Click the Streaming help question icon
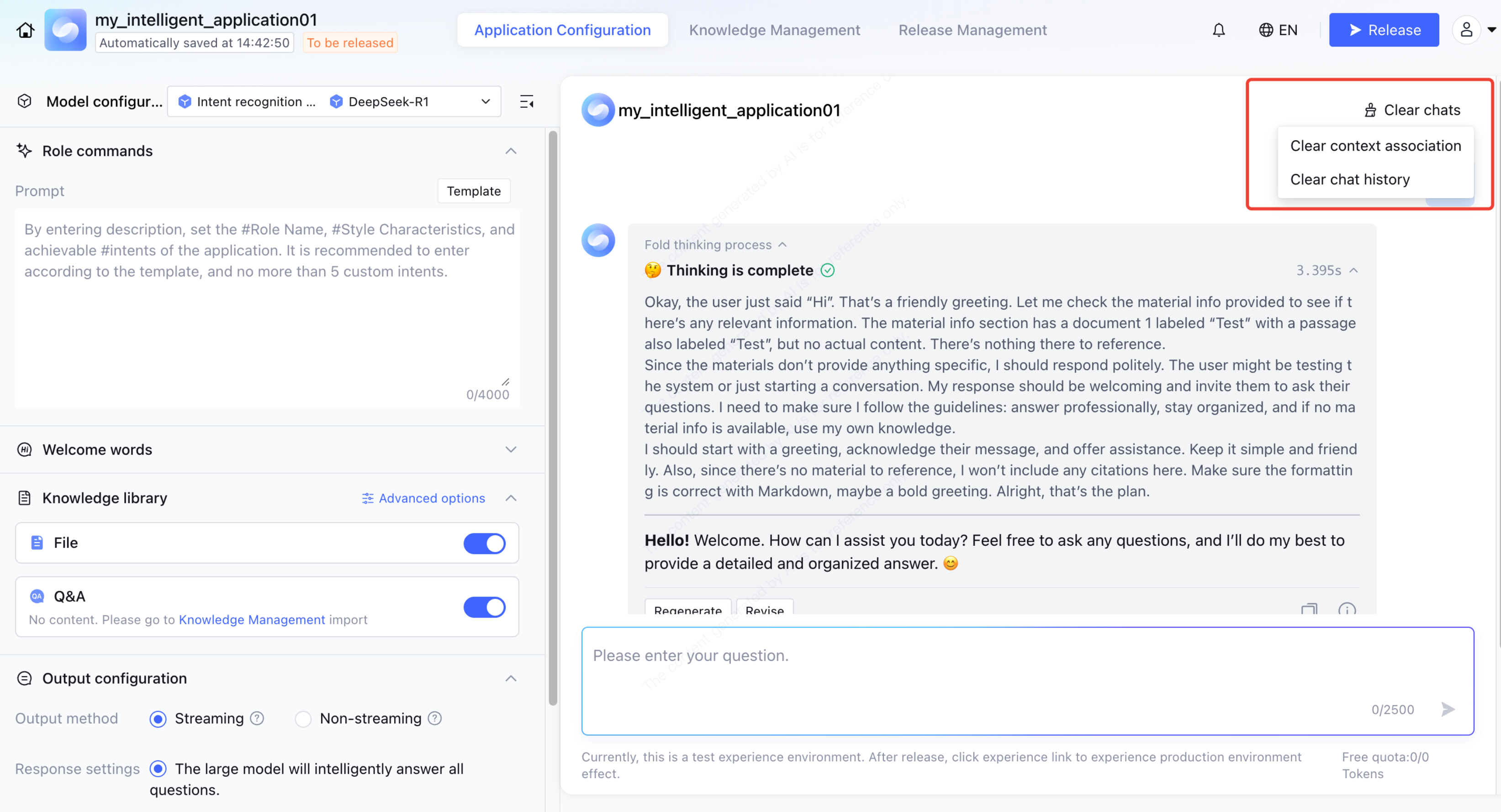1501x812 pixels. [257, 718]
